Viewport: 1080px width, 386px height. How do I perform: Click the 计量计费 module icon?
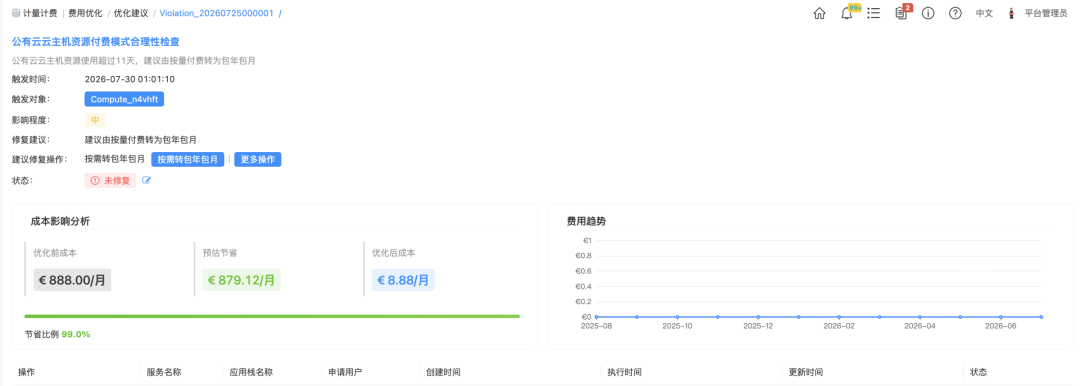[16, 13]
